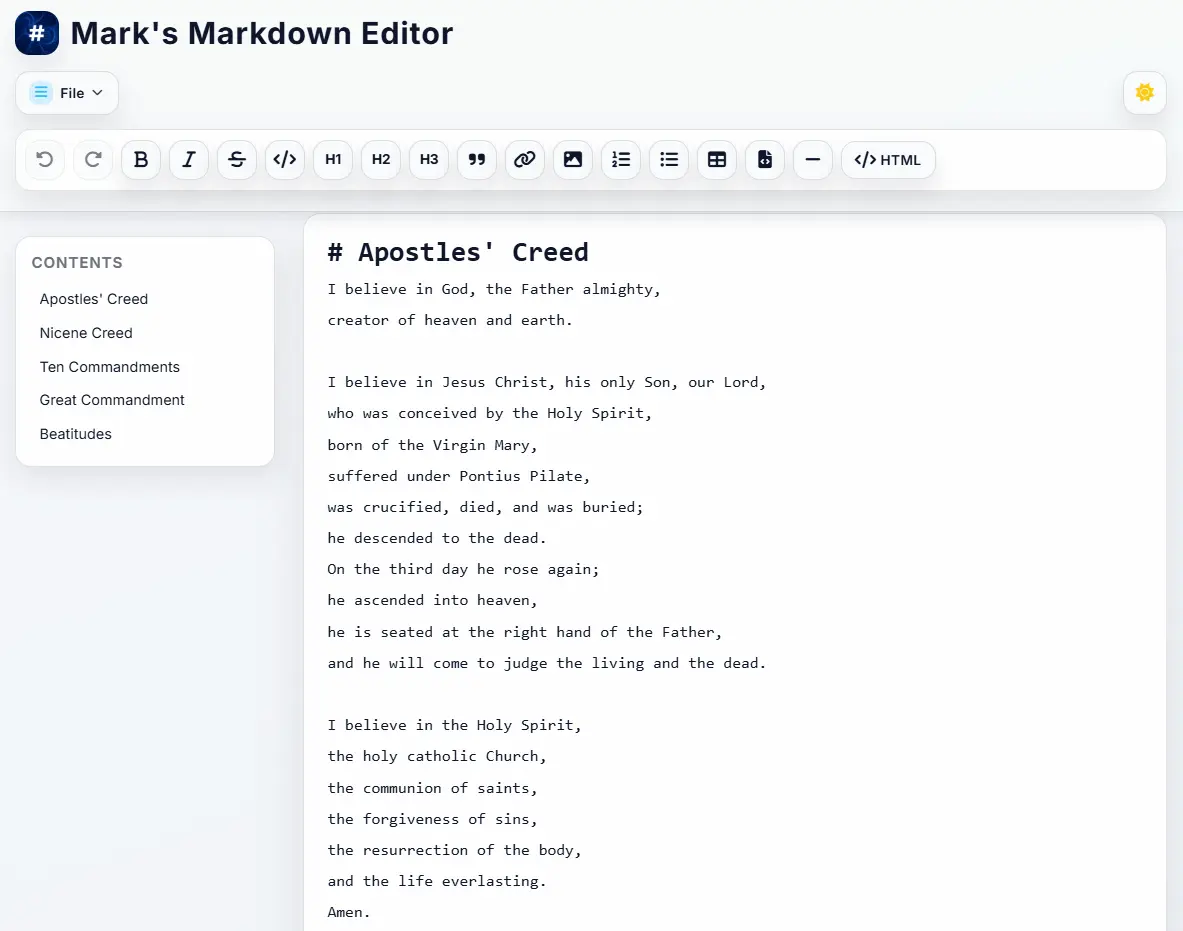Select the strikethrough tool
Viewport: 1183px width, 931px height.
(x=236, y=160)
